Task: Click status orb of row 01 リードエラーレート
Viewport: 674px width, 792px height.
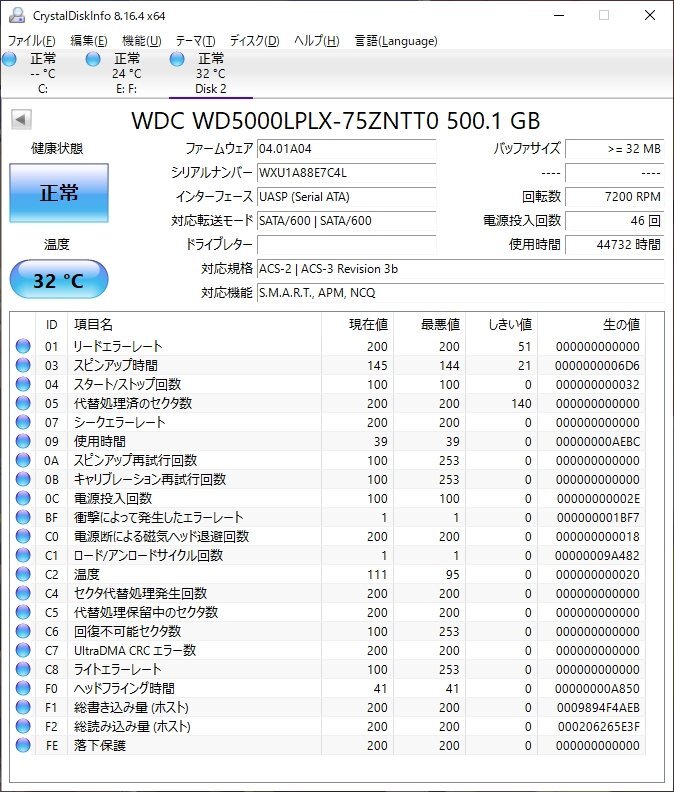Action: pos(23,346)
